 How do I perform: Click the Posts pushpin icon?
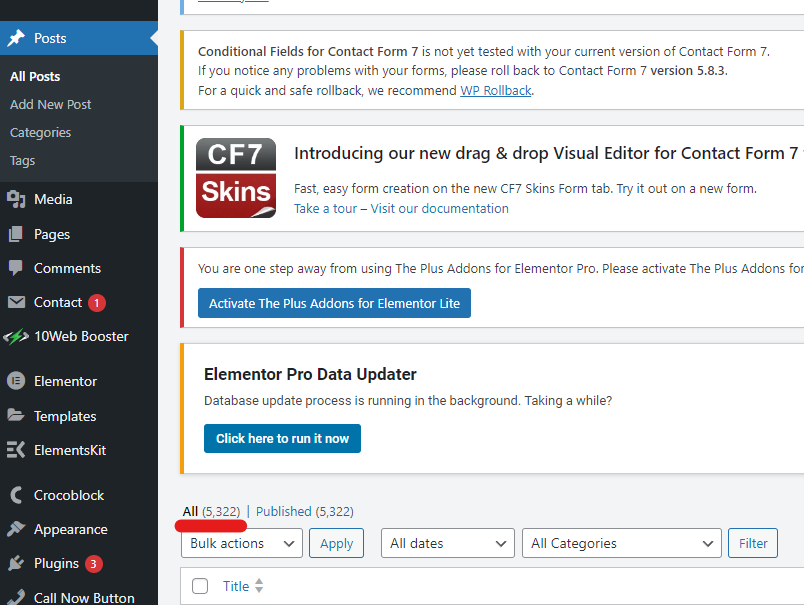point(16,38)
